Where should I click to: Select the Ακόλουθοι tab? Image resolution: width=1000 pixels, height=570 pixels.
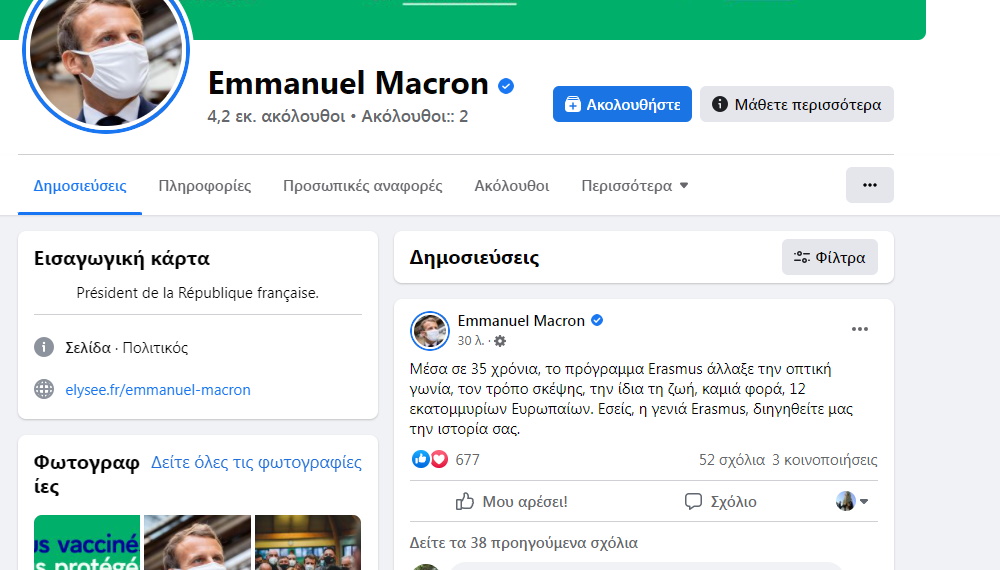[511, 186]
